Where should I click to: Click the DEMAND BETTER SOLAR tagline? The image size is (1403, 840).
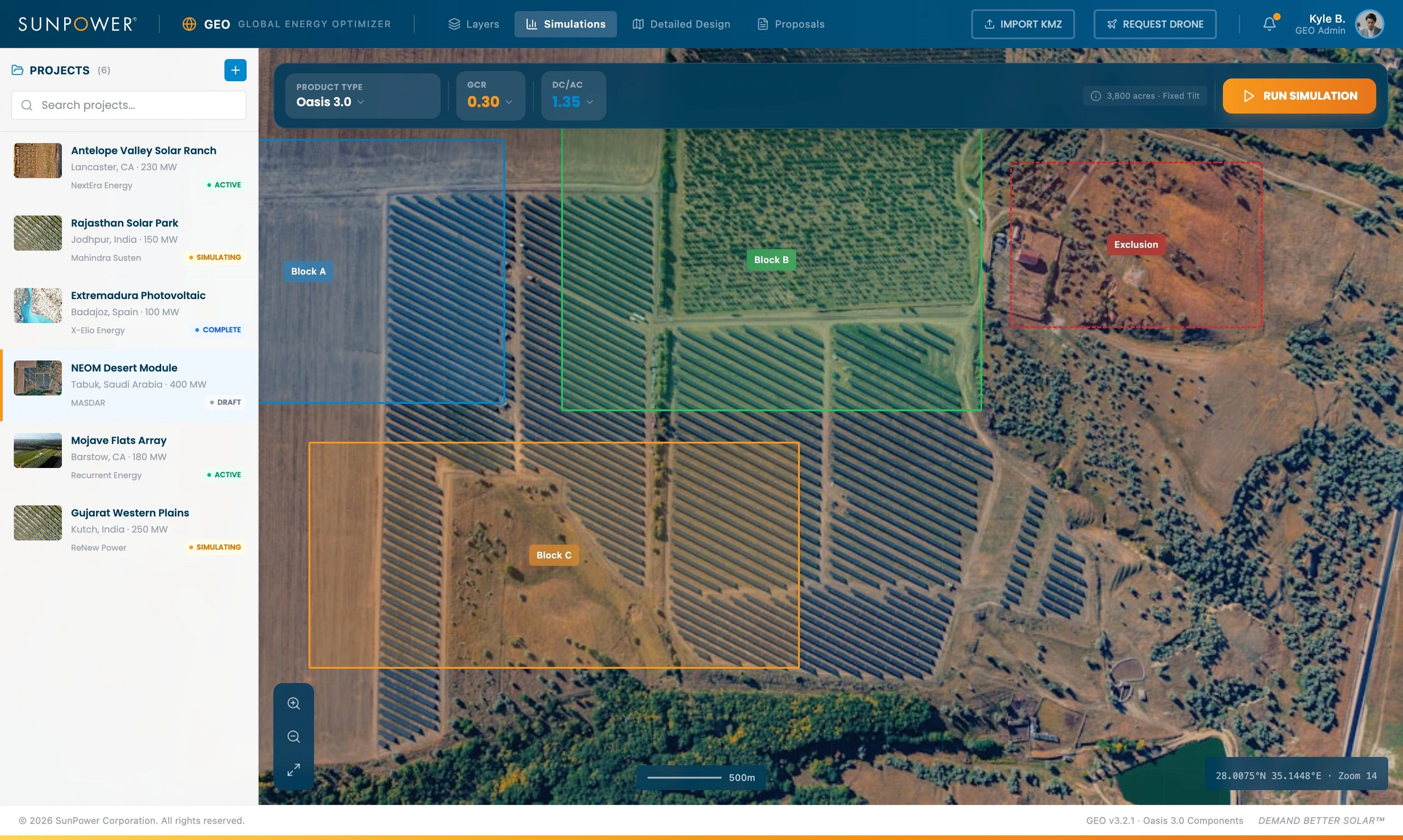pos(1321,821)
